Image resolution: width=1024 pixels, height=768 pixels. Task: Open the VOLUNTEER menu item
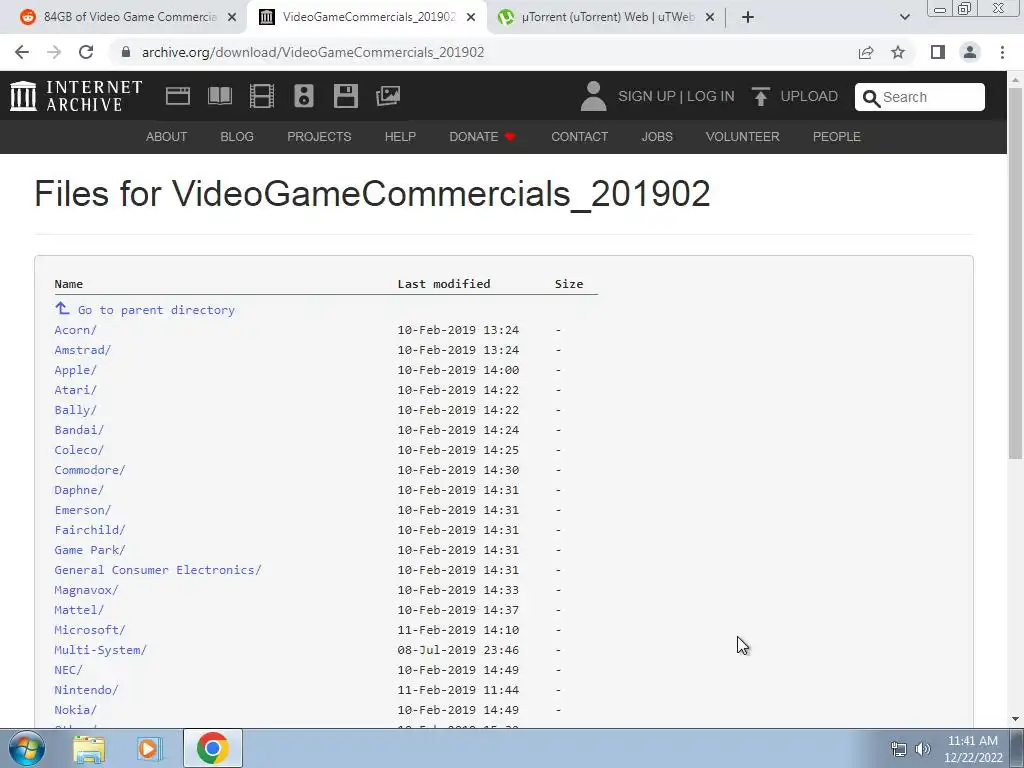click(743, 136)
